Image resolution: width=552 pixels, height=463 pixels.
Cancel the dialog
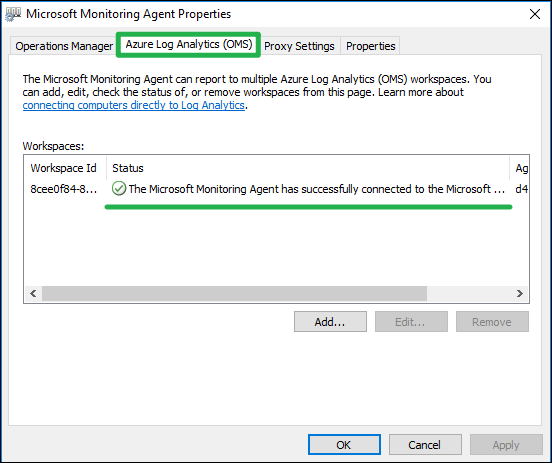[425, 445]
